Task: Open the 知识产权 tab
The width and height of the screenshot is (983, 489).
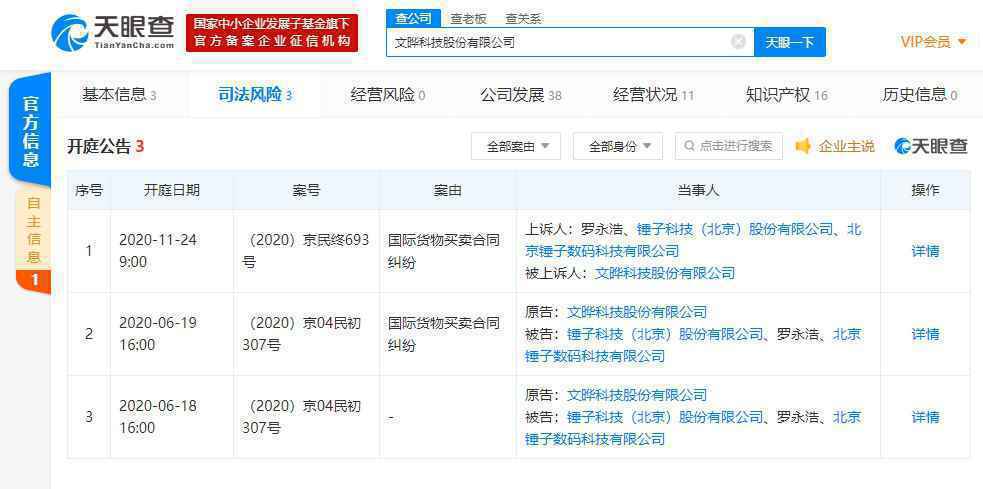Action: [x=787, y=95]
